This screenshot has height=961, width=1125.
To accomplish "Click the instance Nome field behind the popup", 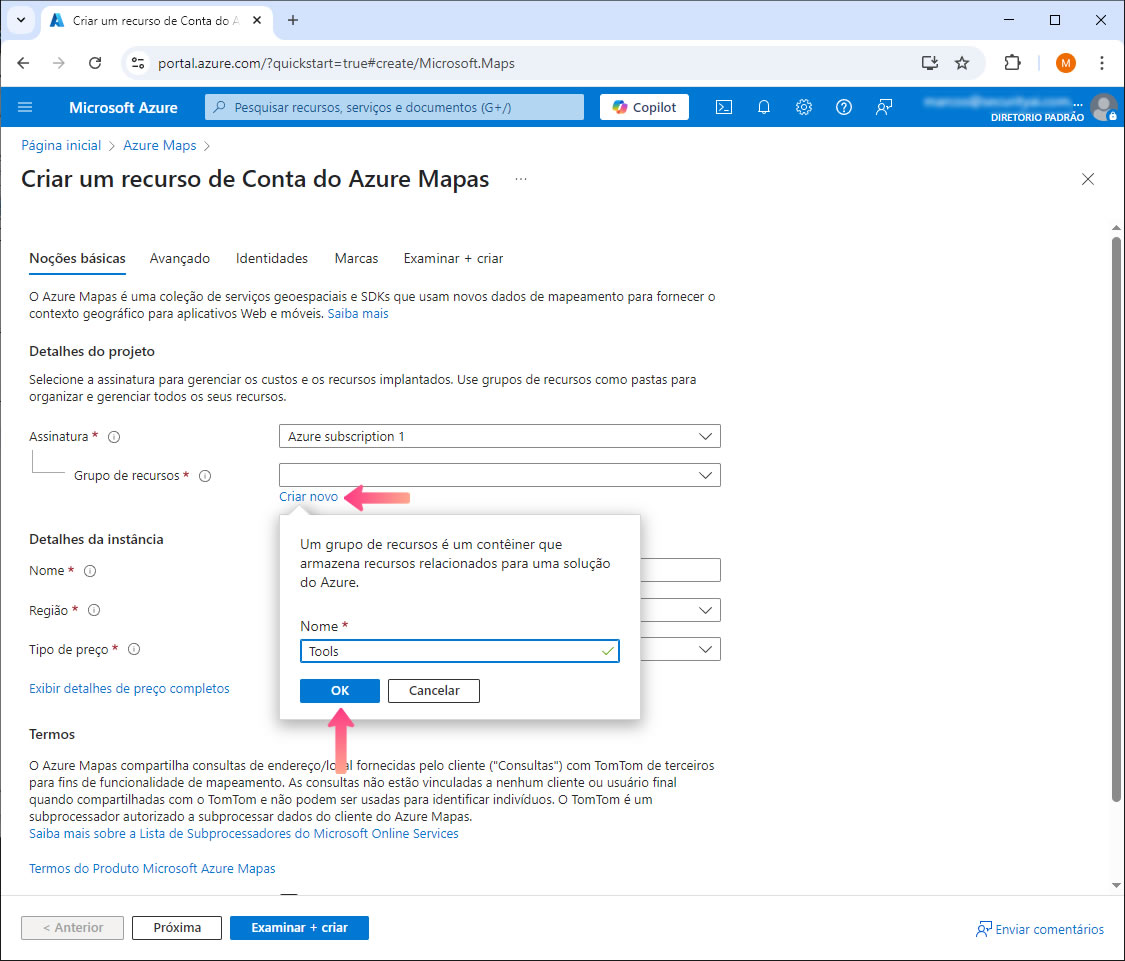I will (680, 570).
